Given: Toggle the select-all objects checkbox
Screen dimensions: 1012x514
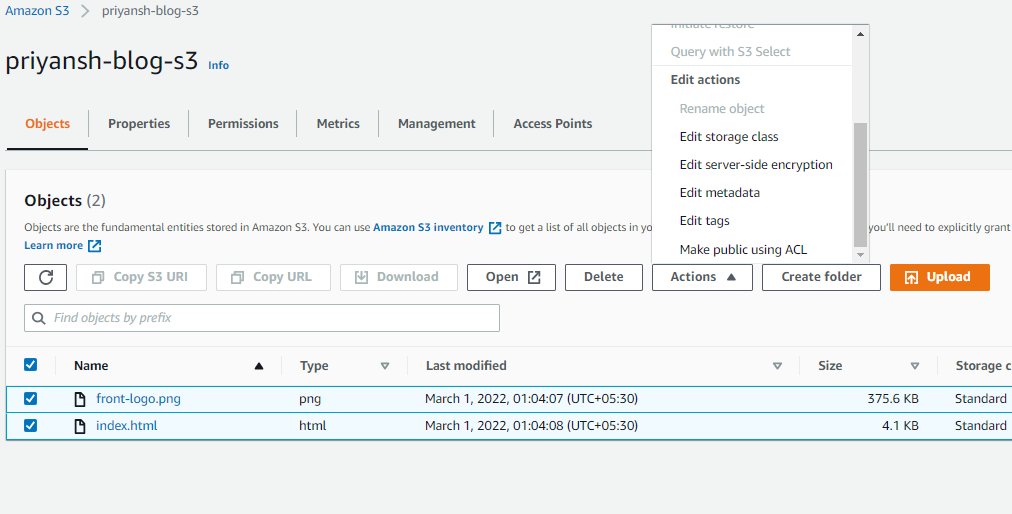Looking at the screenshot, I should pos(30,365).
